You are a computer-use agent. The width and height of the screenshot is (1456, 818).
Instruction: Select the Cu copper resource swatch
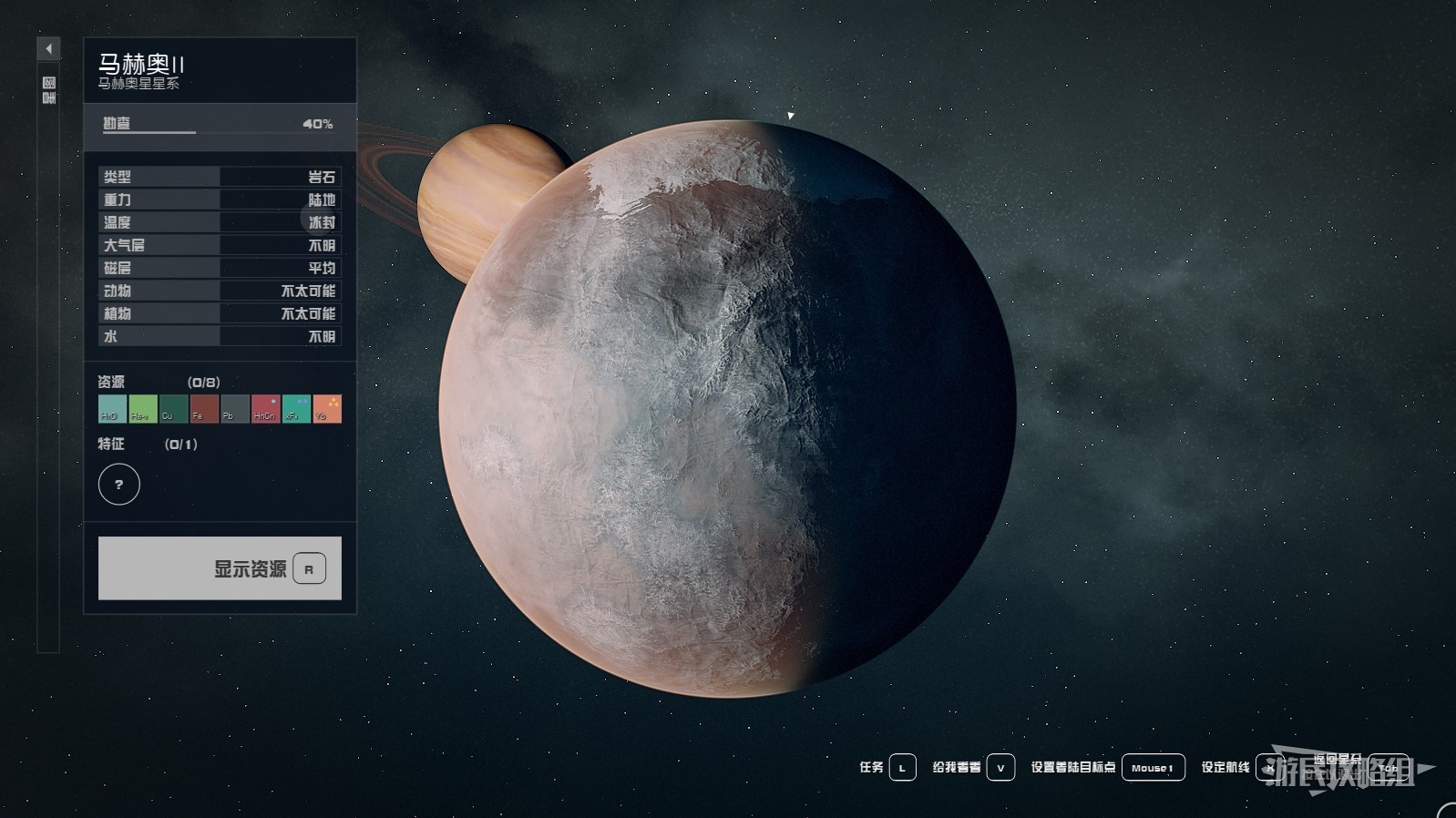point(173,408)
